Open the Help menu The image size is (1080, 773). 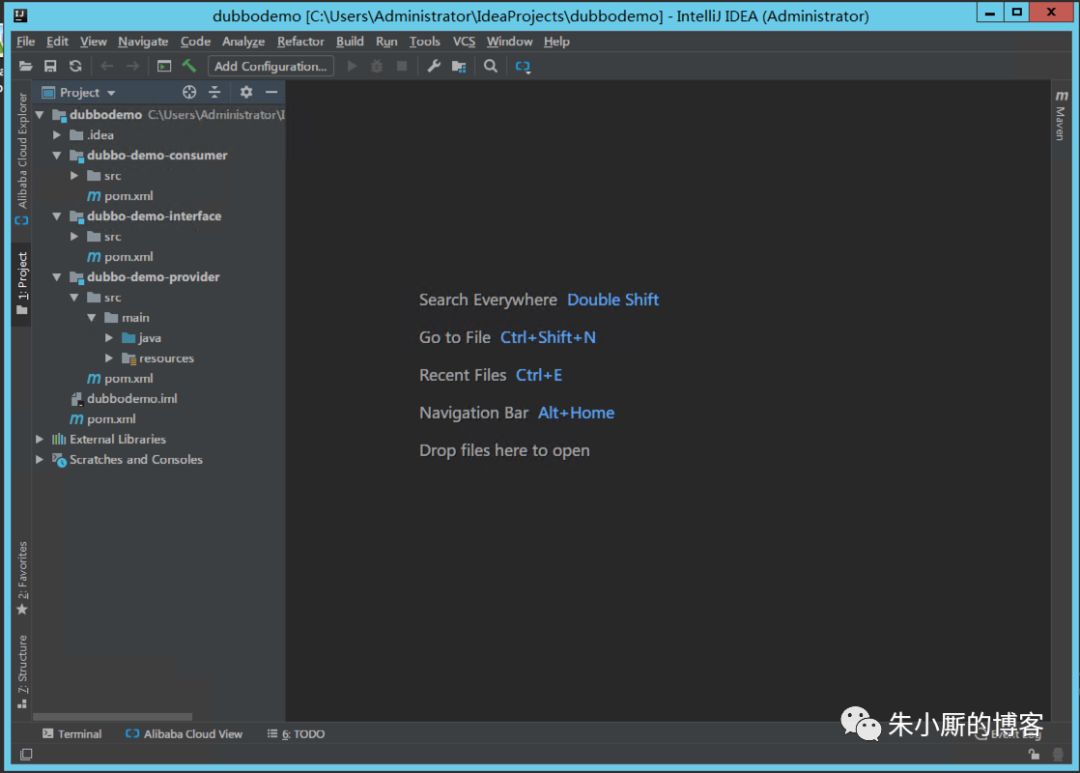click(557, 41)
